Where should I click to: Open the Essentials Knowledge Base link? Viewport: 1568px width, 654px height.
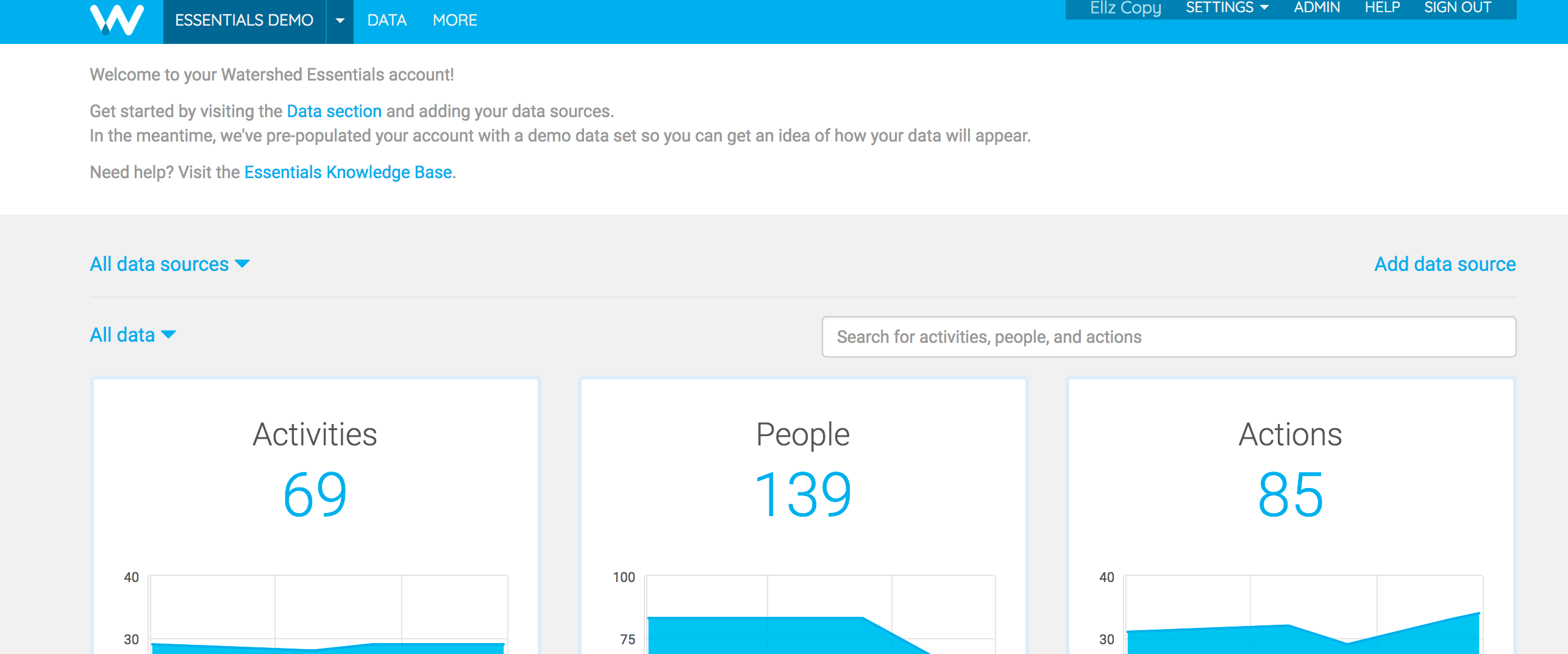tap(348, 172)
